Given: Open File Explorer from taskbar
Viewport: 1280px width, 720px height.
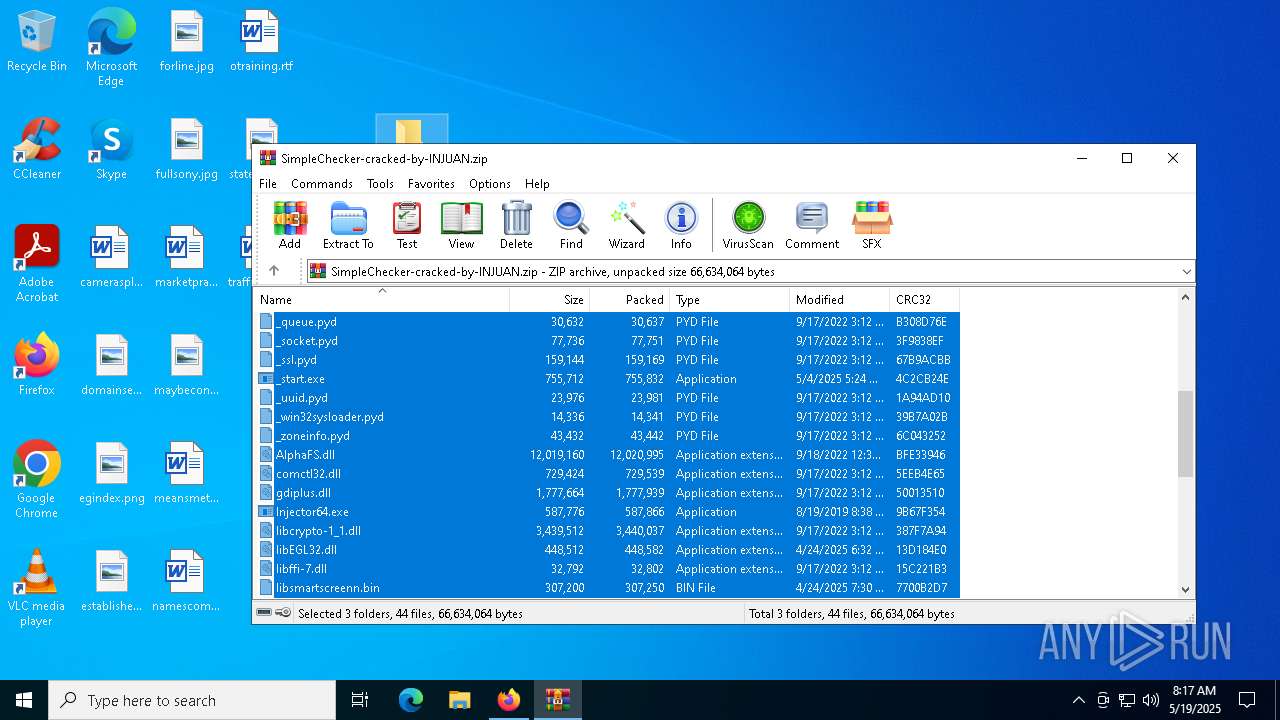Looking at the screenshot, I should click(460, 700).
